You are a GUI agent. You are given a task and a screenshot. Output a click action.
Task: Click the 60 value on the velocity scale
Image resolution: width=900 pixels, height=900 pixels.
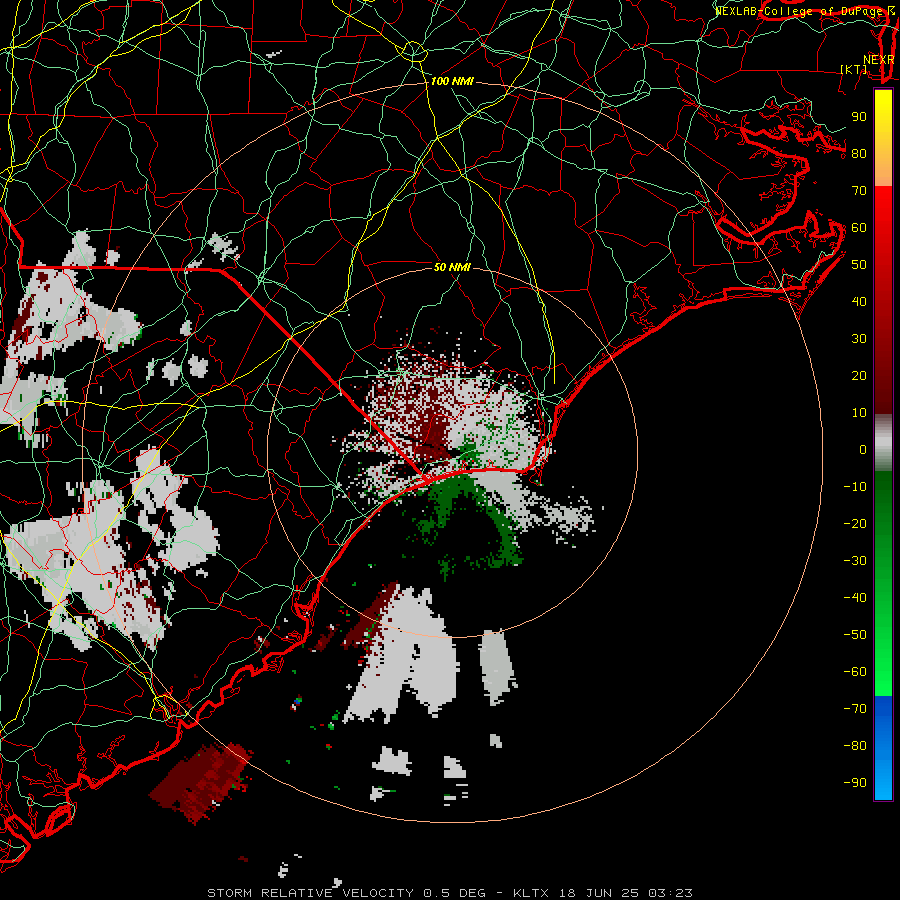(x=859, y=228)
